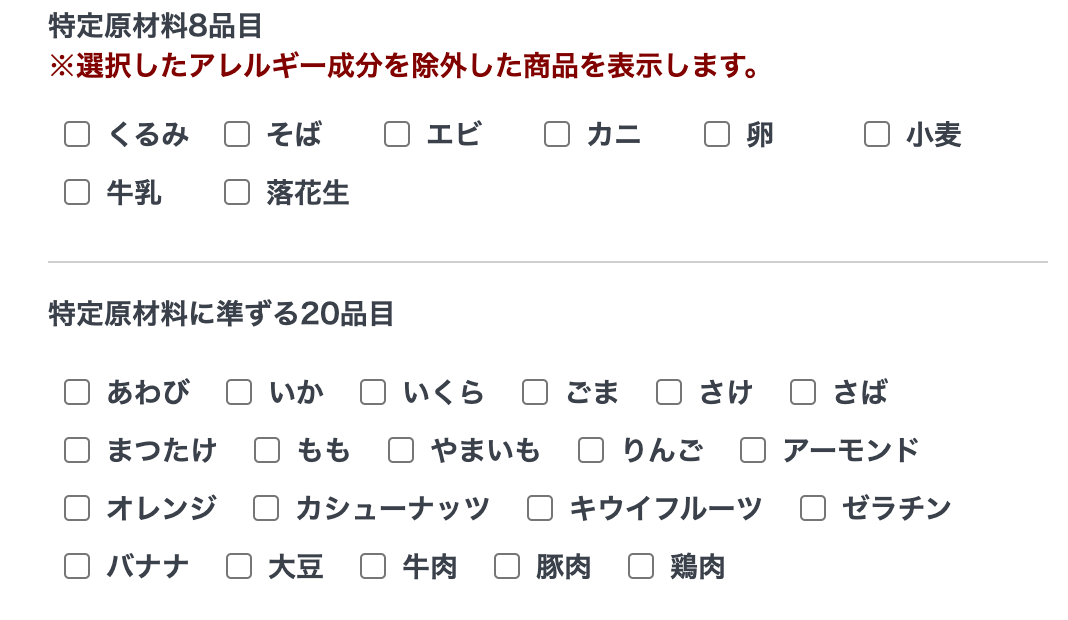
Task: Check the まつたけ checkbox
Action: [77, 450]
